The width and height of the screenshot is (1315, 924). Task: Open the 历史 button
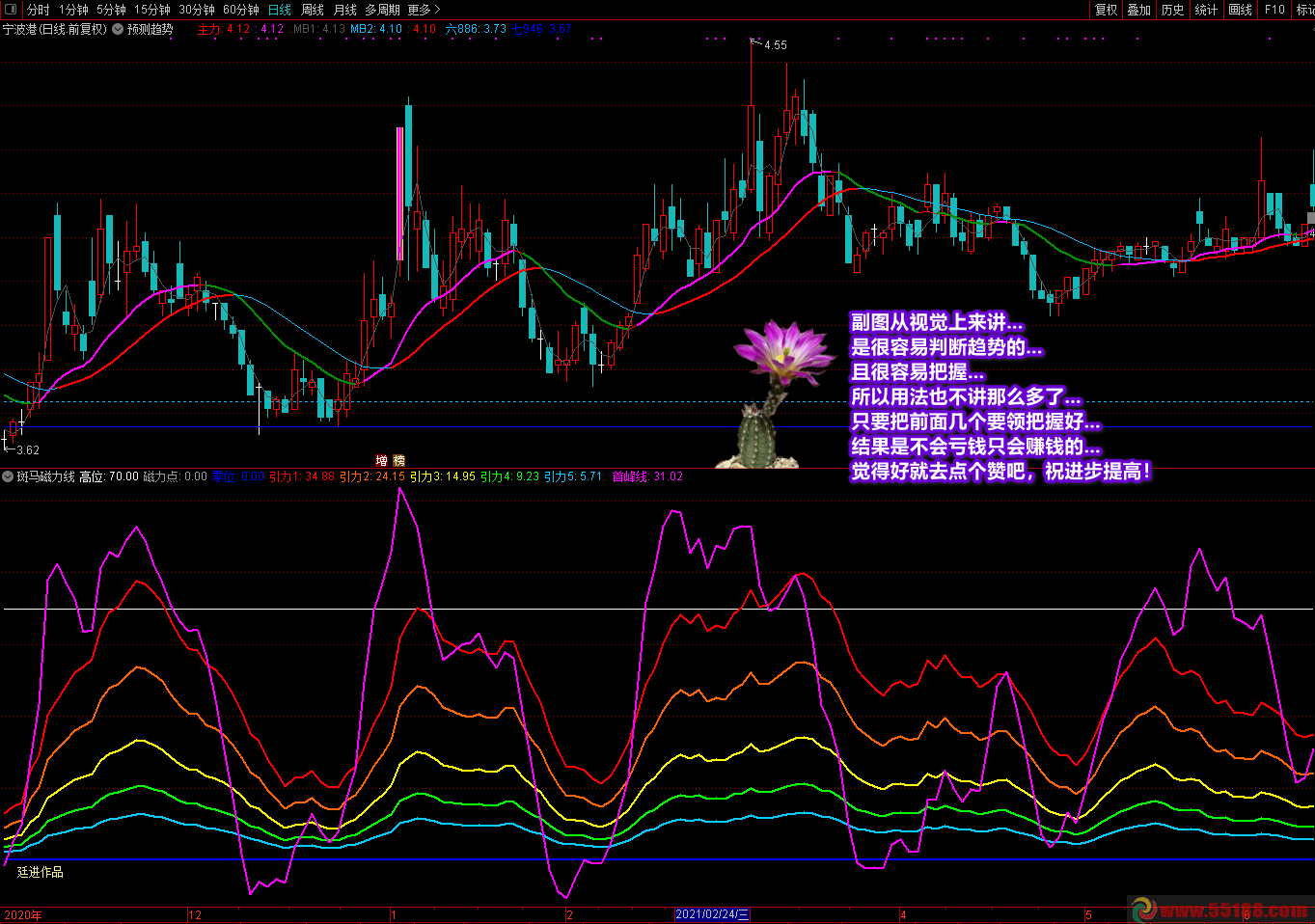click(x=1172, y=10)
